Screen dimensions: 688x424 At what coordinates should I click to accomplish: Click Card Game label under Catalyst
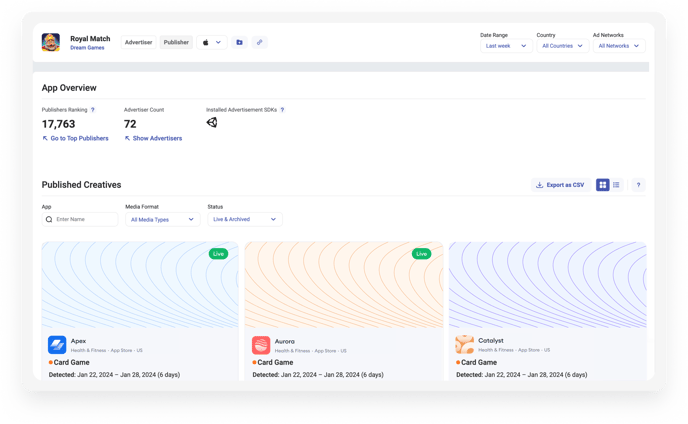(x=479, y=363)
